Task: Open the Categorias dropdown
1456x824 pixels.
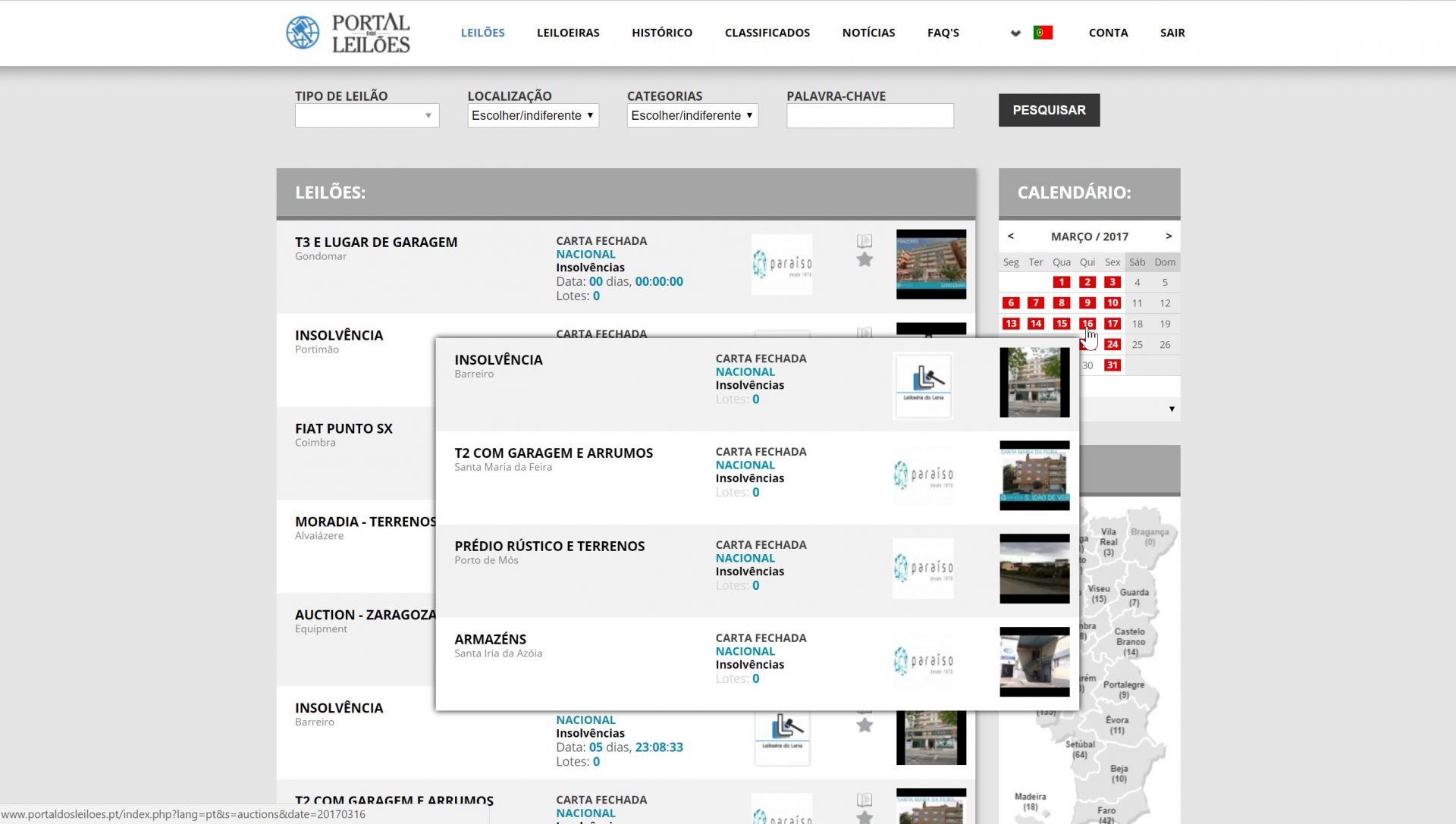Action: point(692,116)
